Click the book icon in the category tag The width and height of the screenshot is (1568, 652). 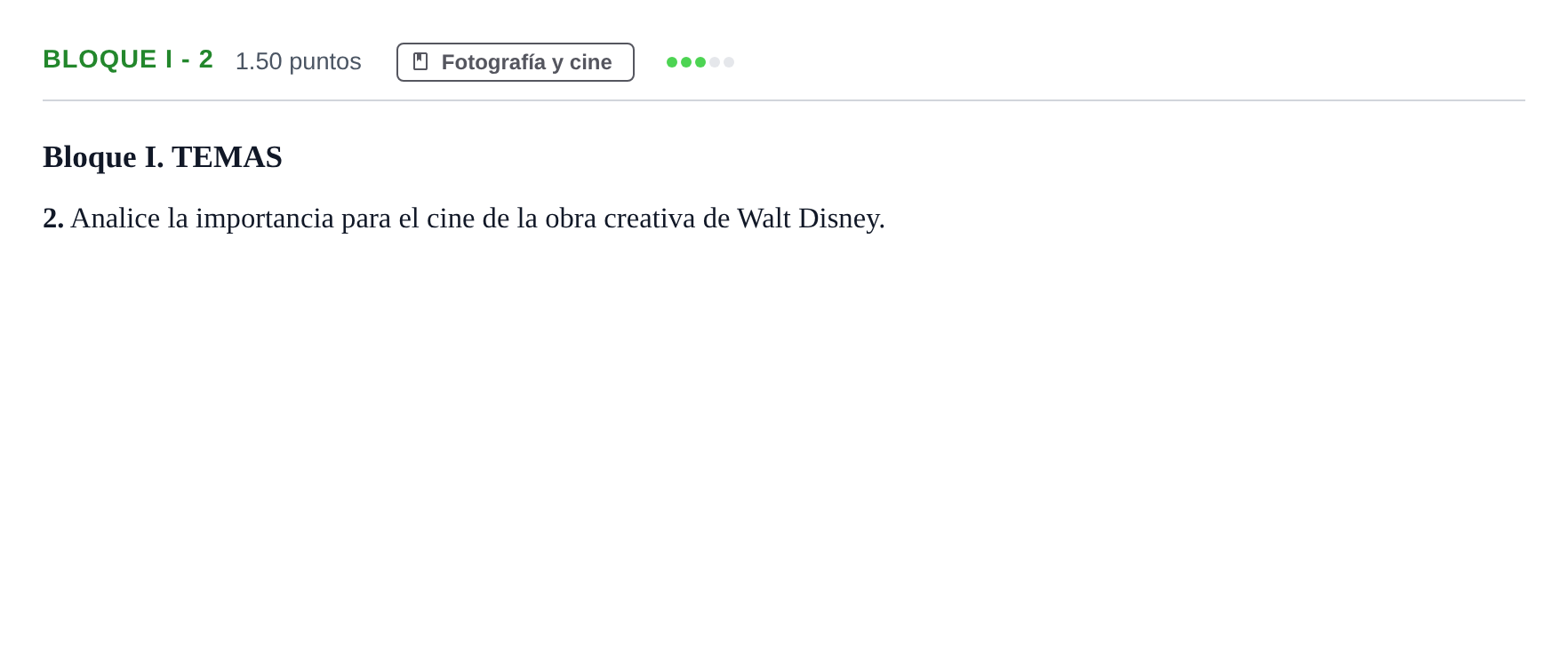(420, 61)
